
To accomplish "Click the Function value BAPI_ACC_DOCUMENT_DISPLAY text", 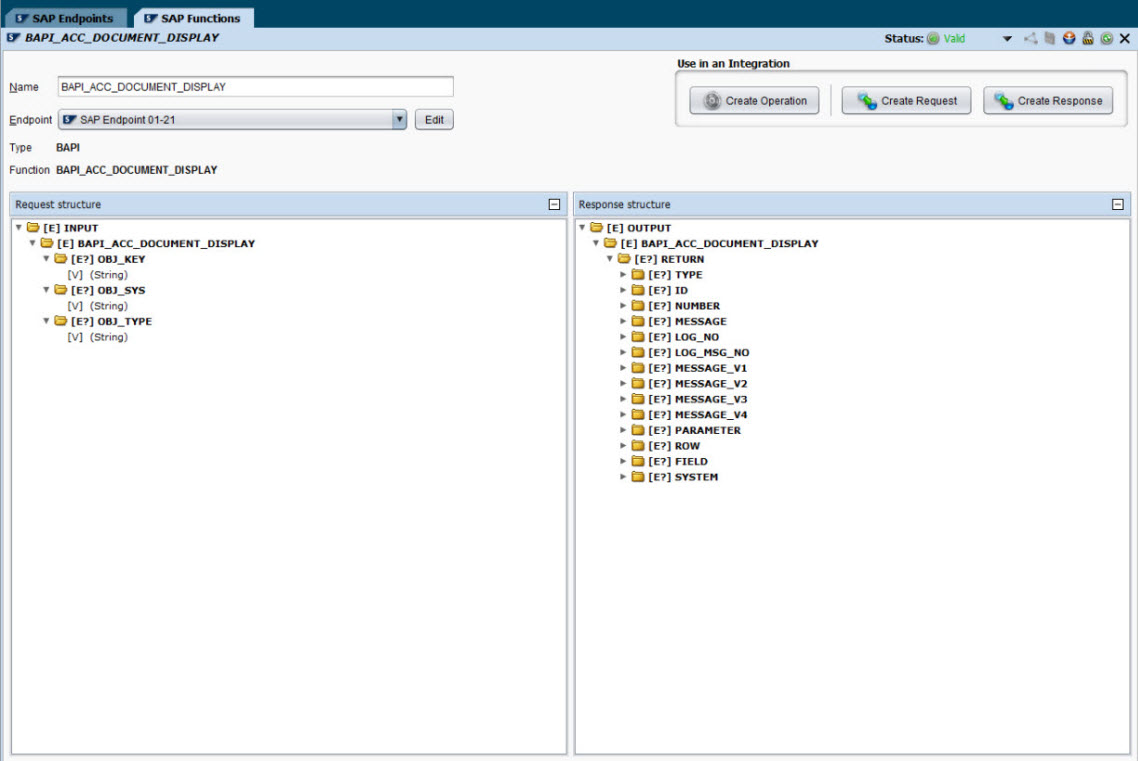I will [136, 170].
